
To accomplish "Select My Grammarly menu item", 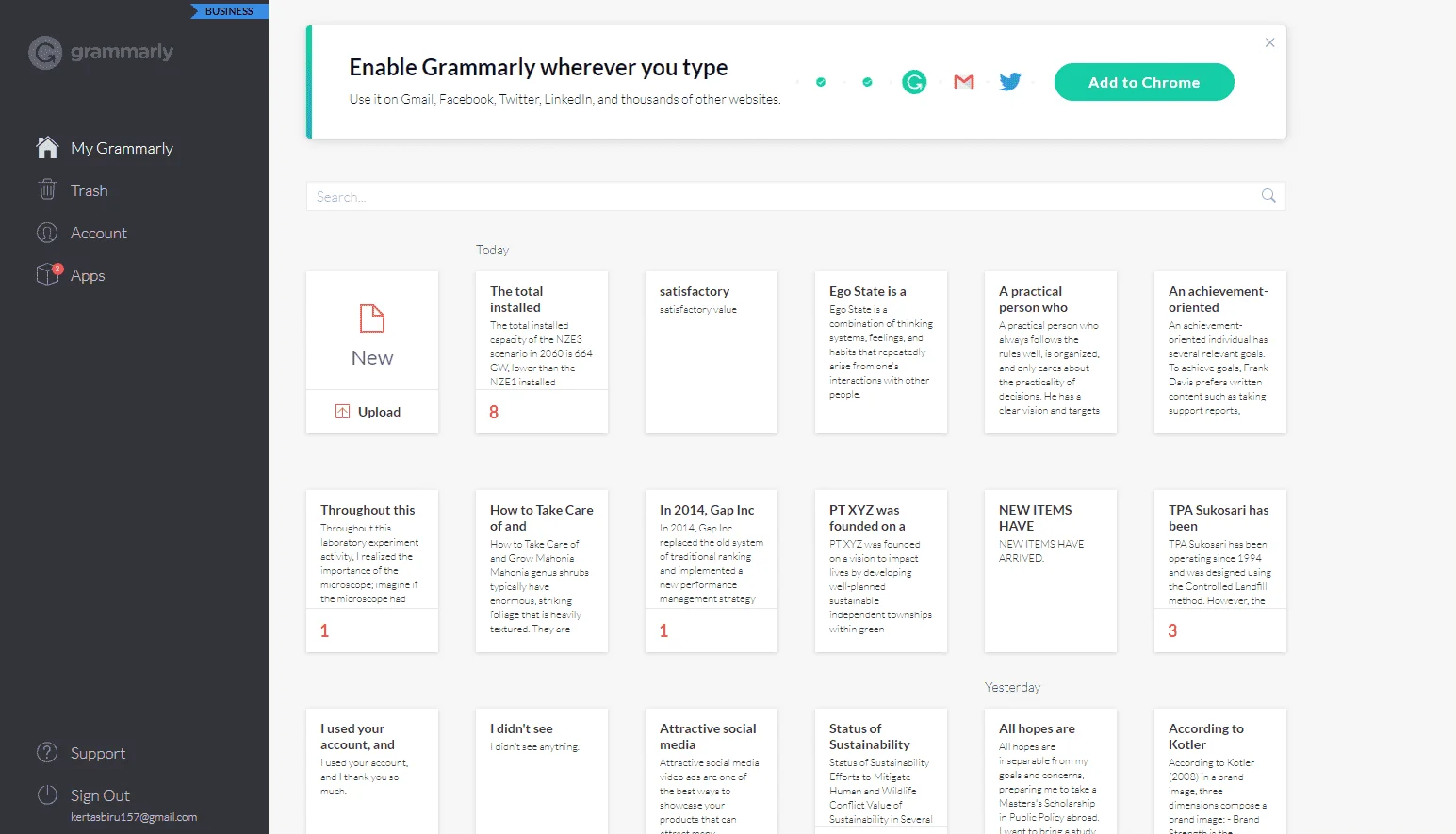I will (x=122, y=148).
